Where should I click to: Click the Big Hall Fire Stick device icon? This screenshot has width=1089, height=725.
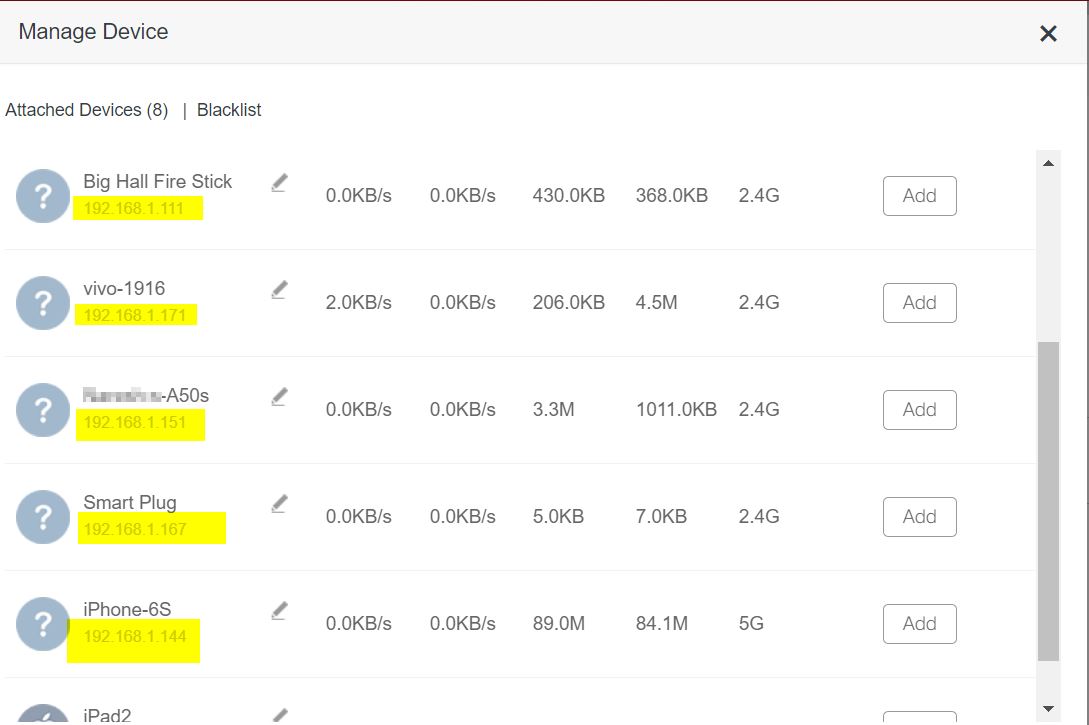point(43,196)
